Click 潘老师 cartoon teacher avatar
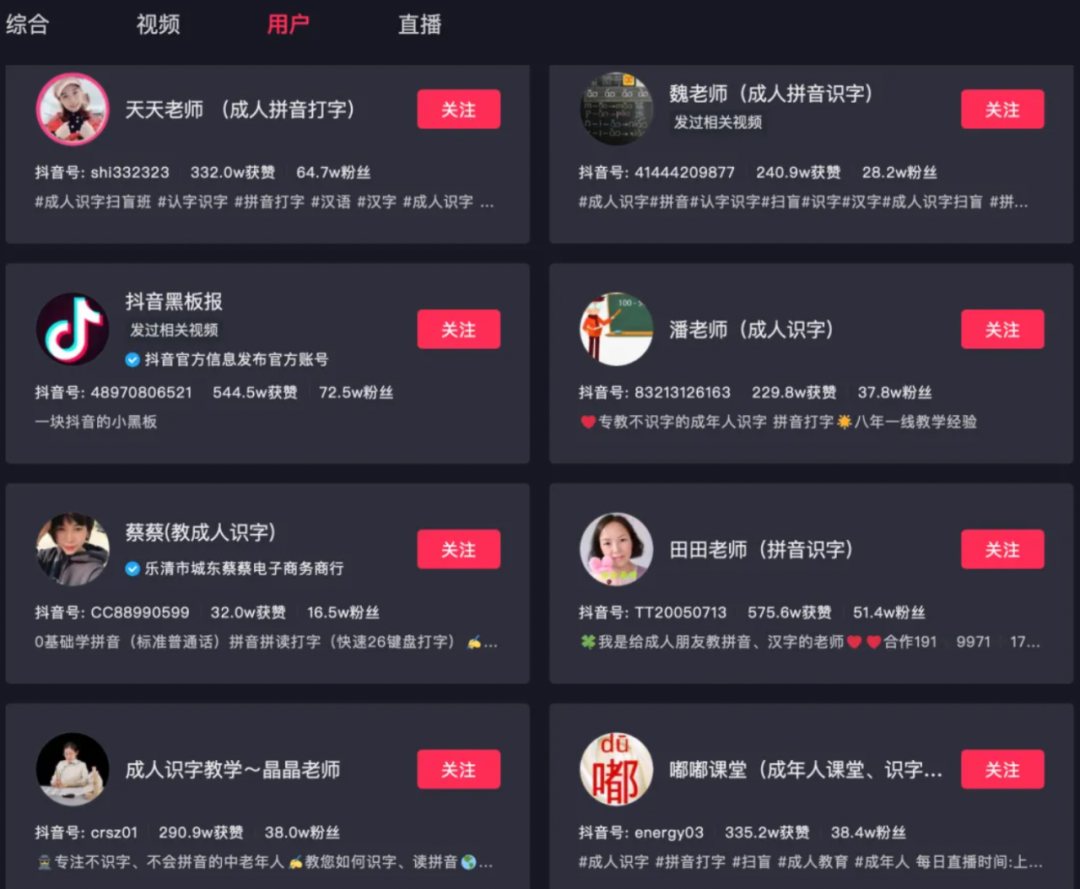Image resolution: width=1080 pixels, height=889 pixels. point(616,329)
